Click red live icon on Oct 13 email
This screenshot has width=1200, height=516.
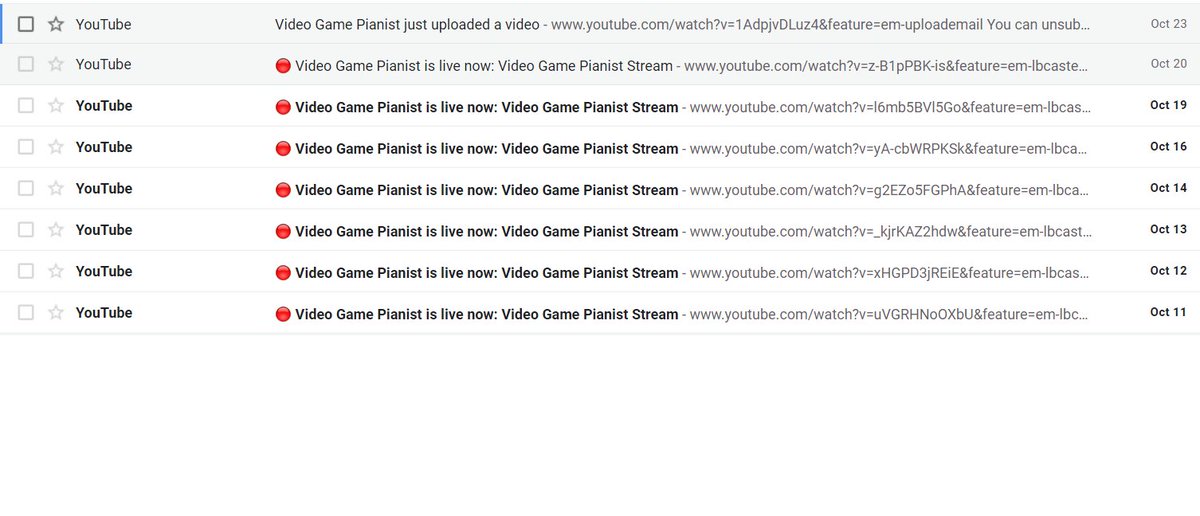(283, 231)
